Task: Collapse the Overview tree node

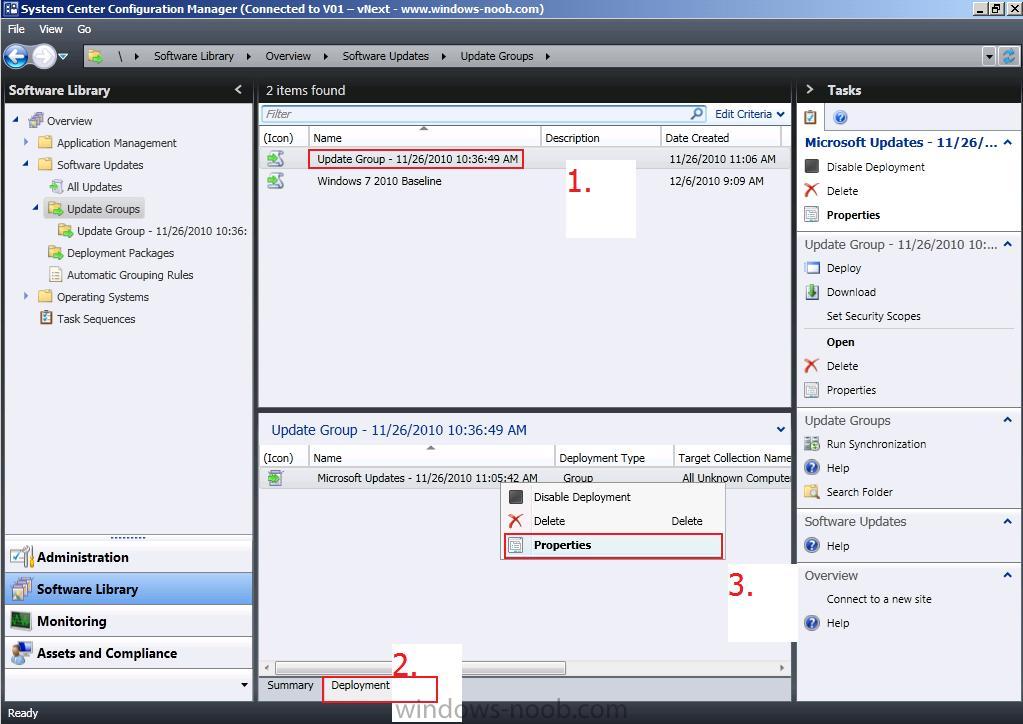Action: click(16, 120)
